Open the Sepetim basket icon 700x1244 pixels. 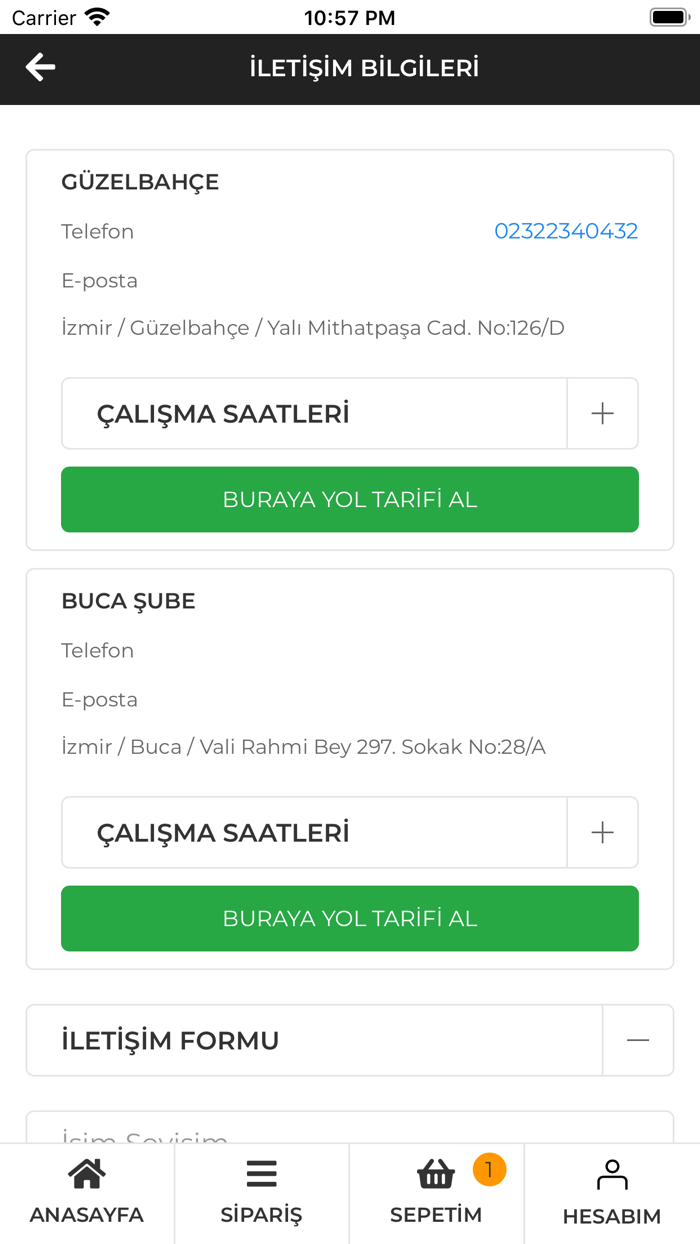coord(436,1175)
